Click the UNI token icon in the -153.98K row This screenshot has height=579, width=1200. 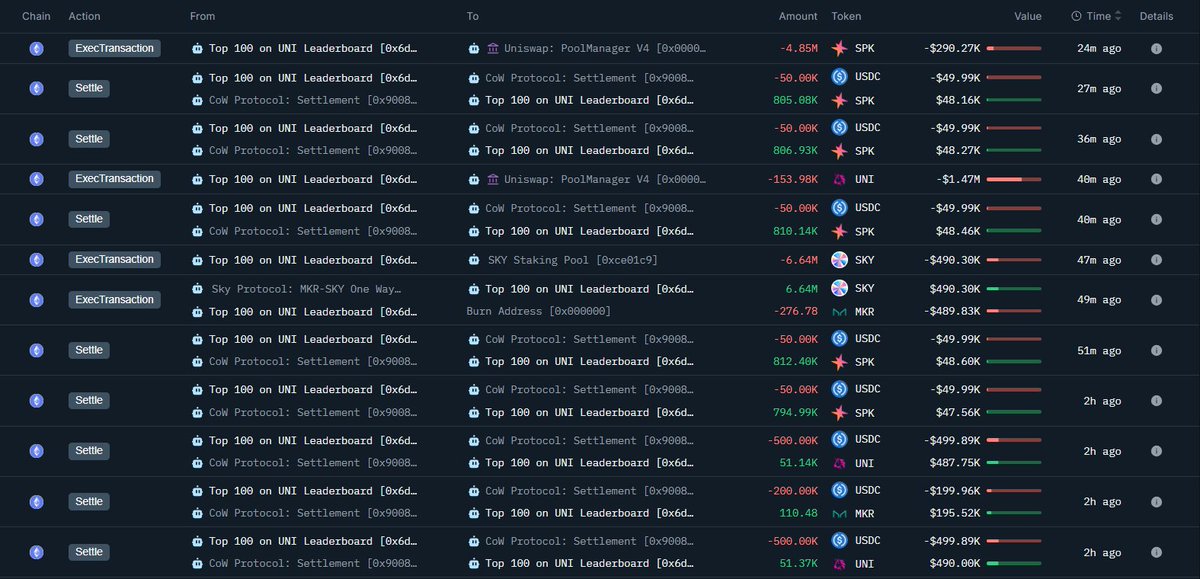pos(839,179)
